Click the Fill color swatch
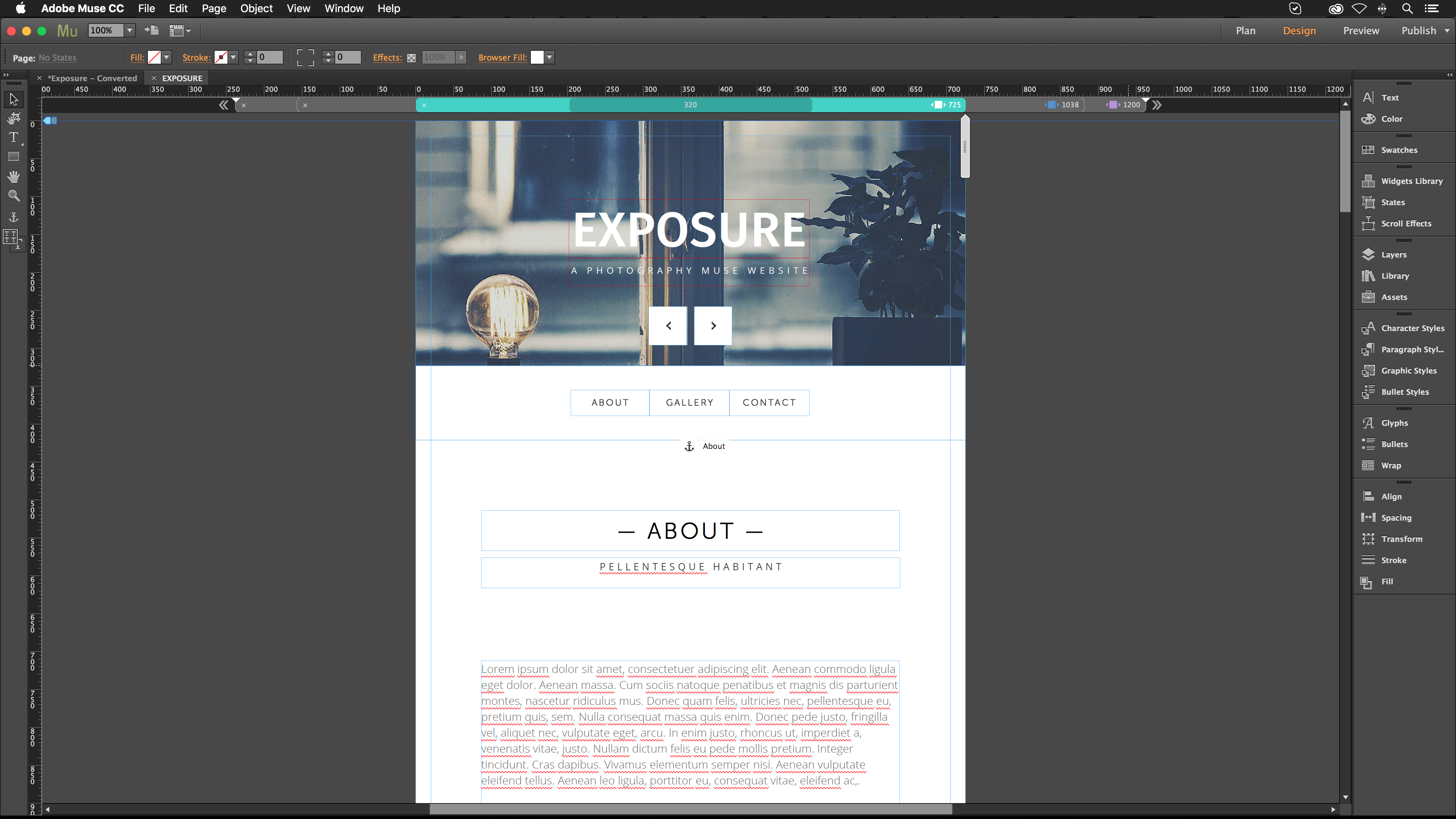The width and height of the screenshot is (1456, 819). point(154,57)
